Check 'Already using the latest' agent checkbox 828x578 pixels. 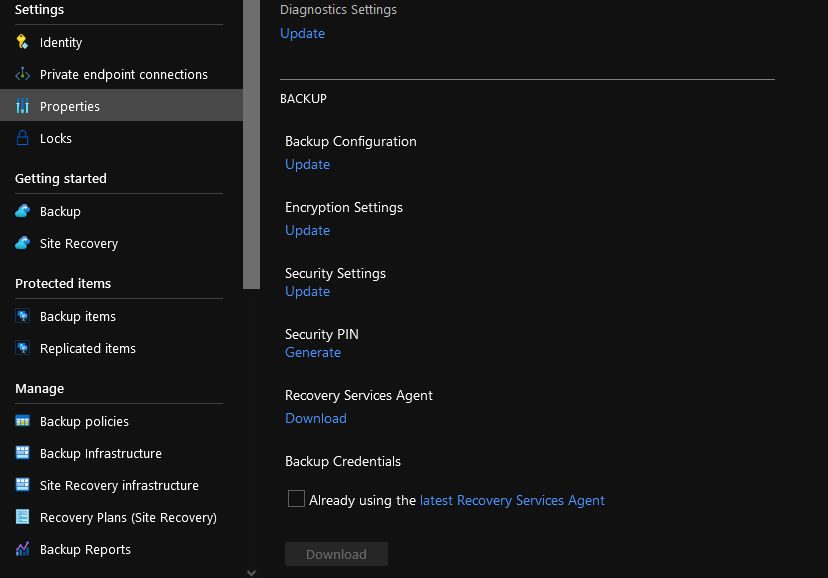click(296, 499)
